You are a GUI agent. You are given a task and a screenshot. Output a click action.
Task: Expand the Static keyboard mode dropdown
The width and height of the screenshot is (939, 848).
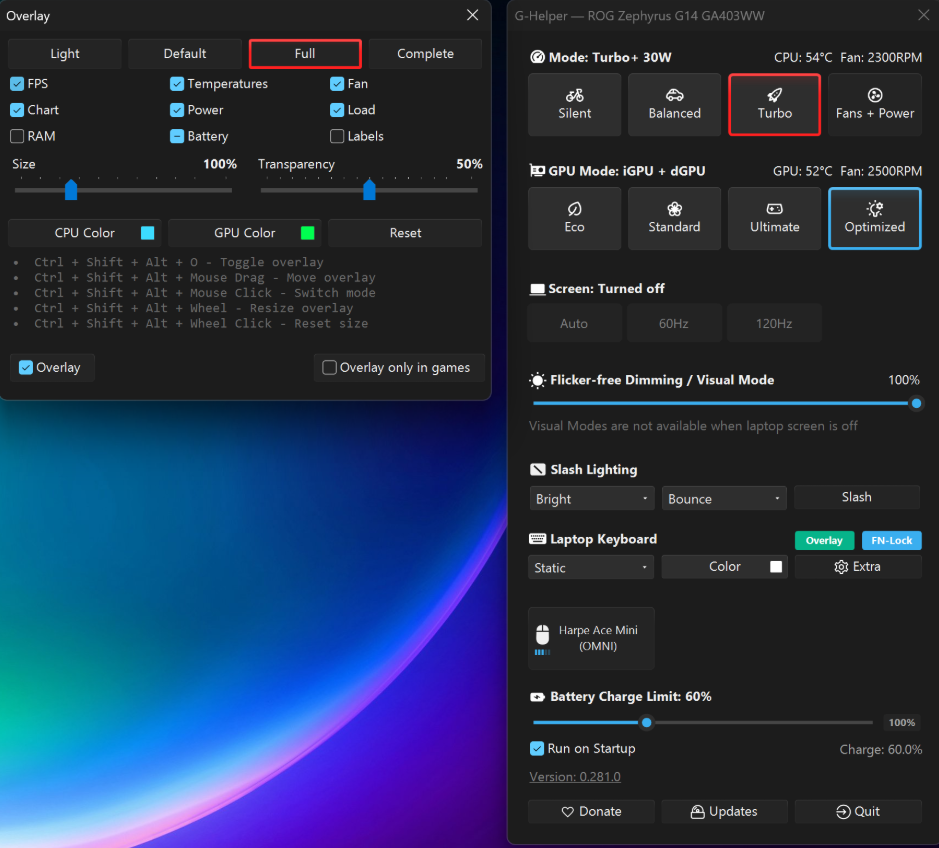point(590,567)
